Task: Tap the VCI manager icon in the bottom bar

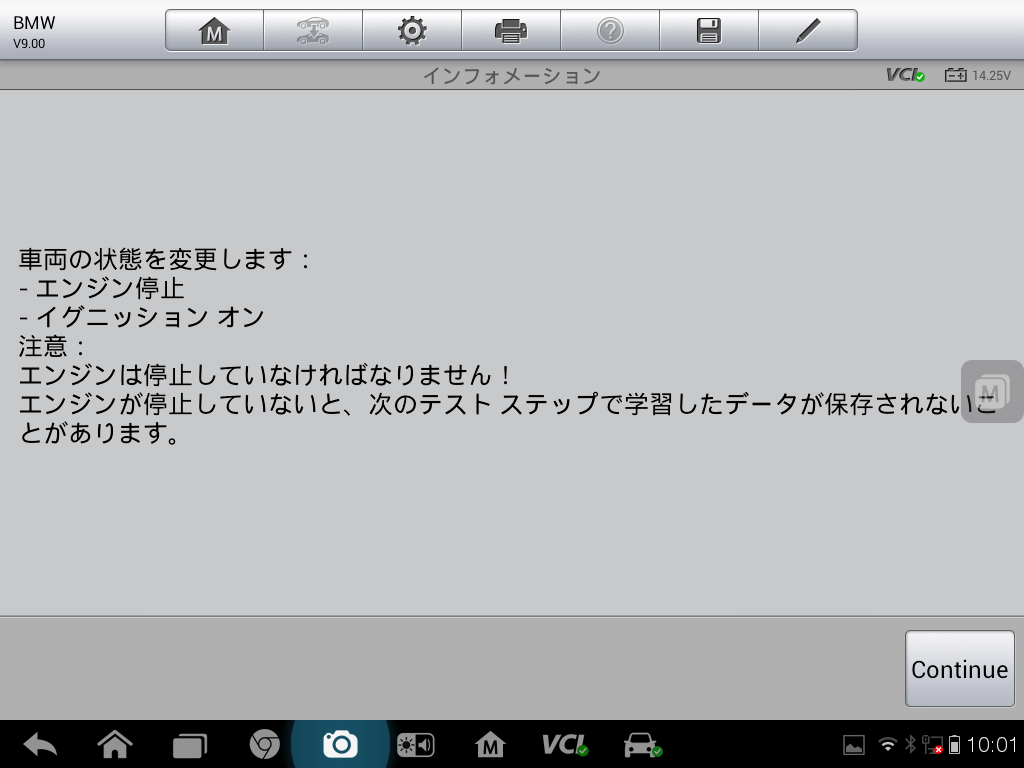Action: 565,744
